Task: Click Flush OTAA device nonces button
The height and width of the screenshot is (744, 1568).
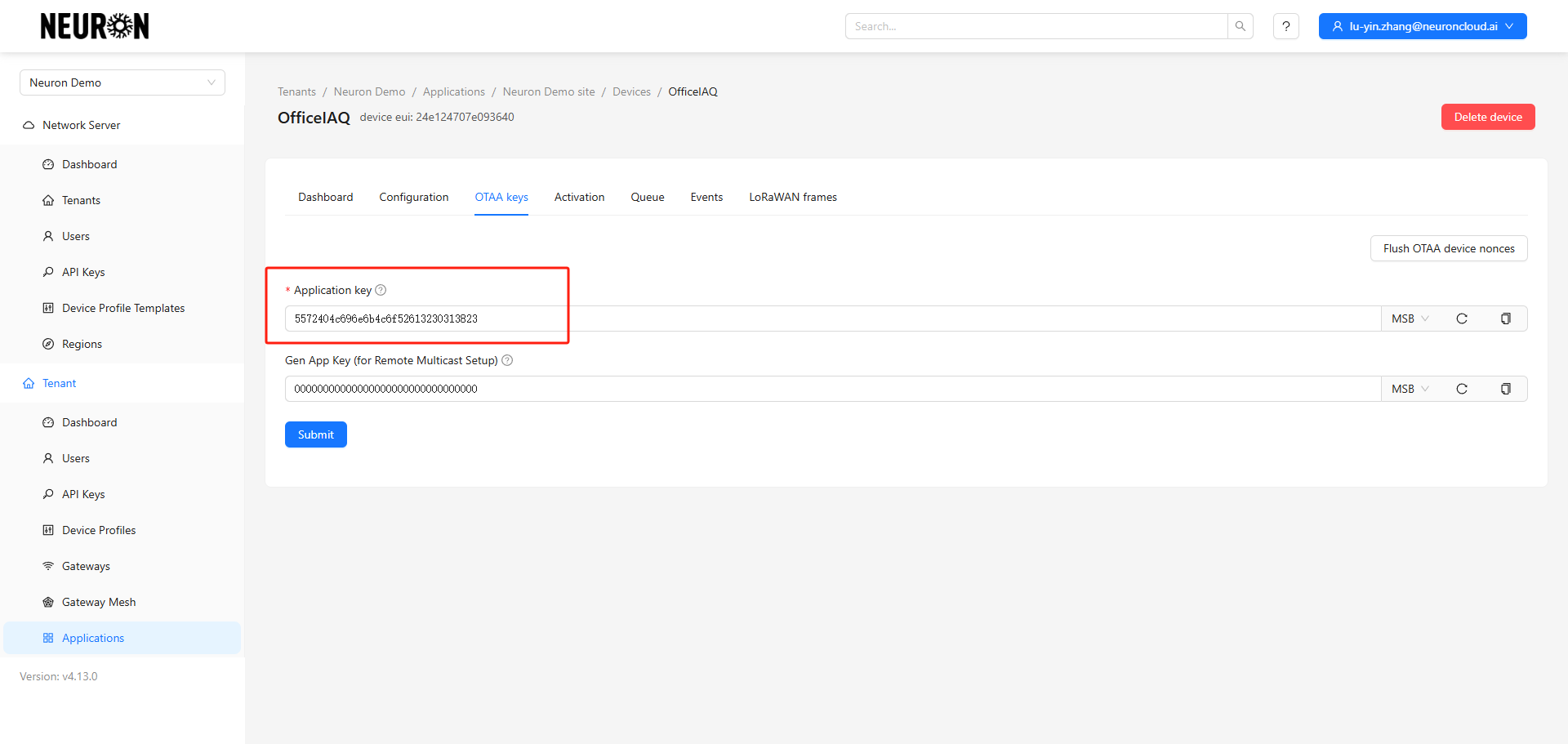Action: pyautogui.click(x=1449, y=248)
